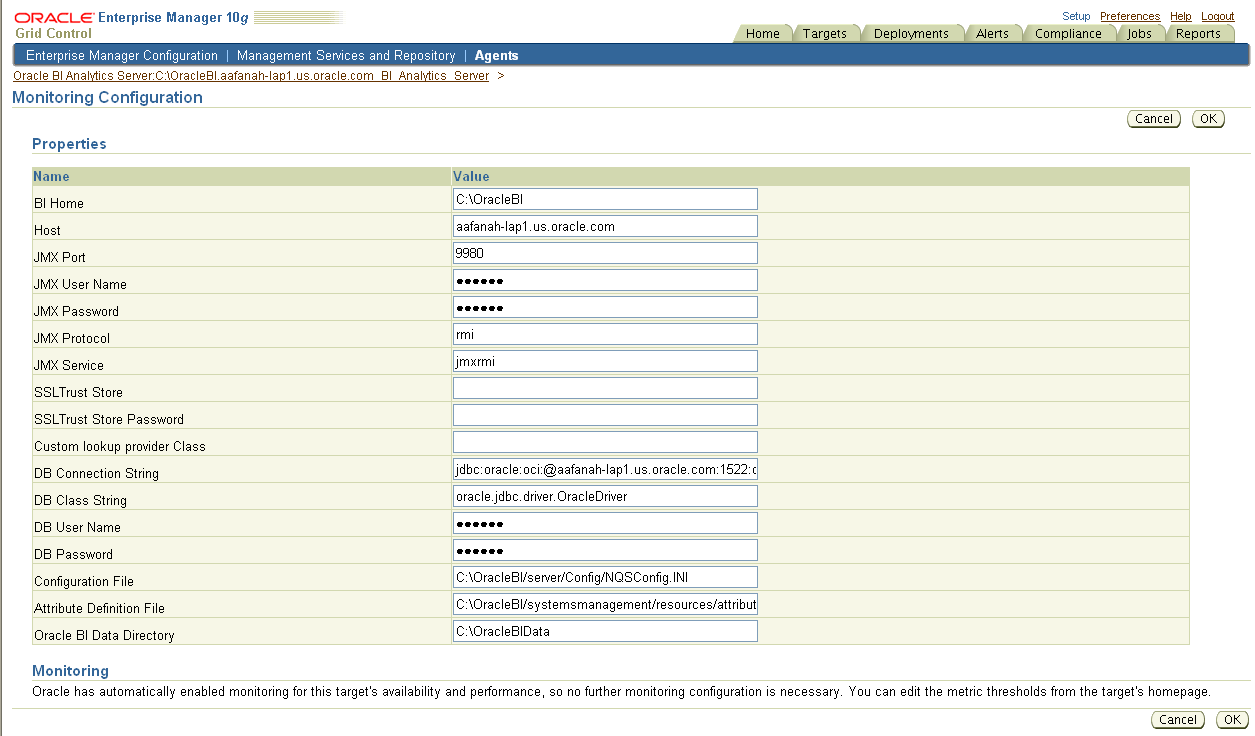Click the DB User Name field

pyautogui.click(x=605, y=523)
